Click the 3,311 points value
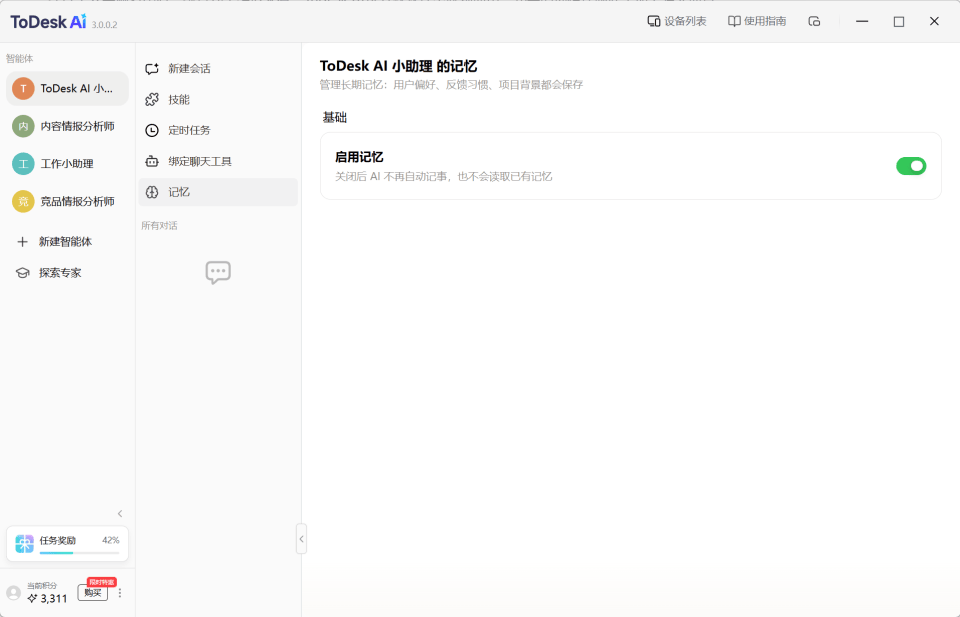Viewport: 960px width, 617px height. pos(54,599)
